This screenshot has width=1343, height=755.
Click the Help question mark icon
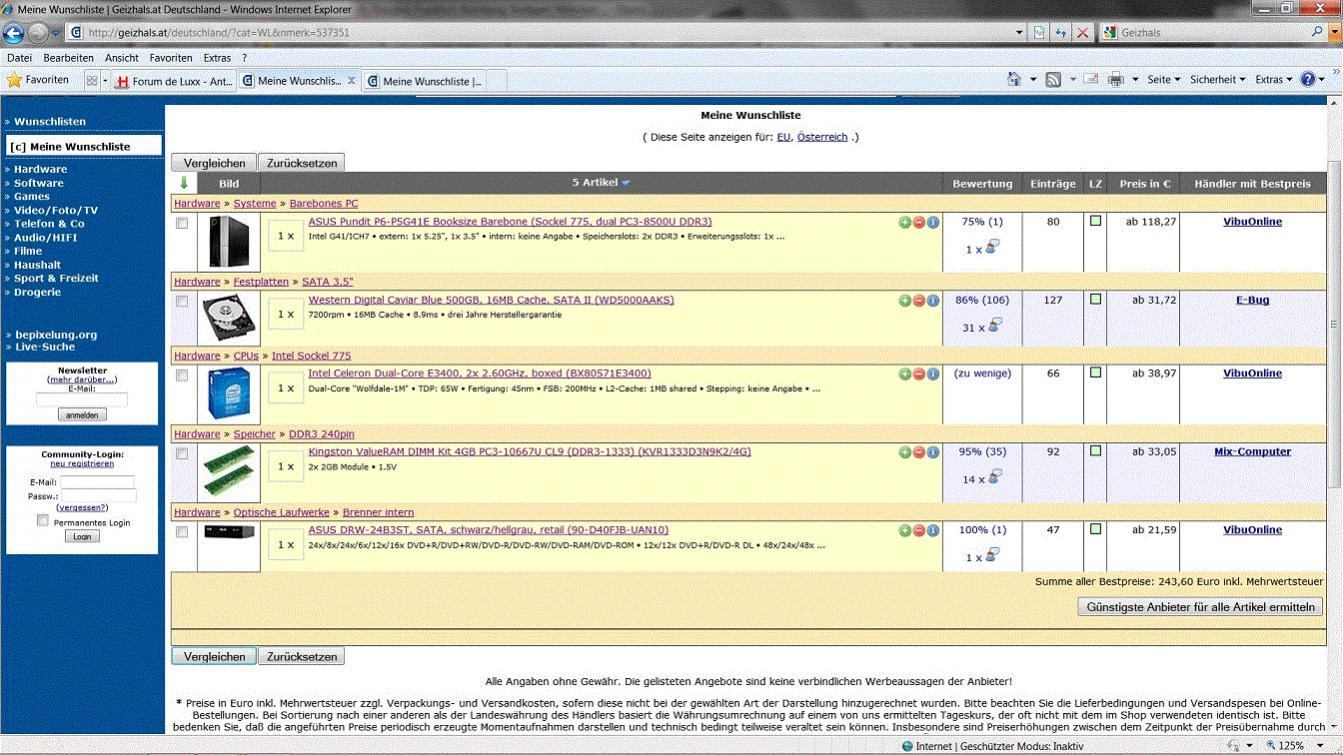(1307, 80)
